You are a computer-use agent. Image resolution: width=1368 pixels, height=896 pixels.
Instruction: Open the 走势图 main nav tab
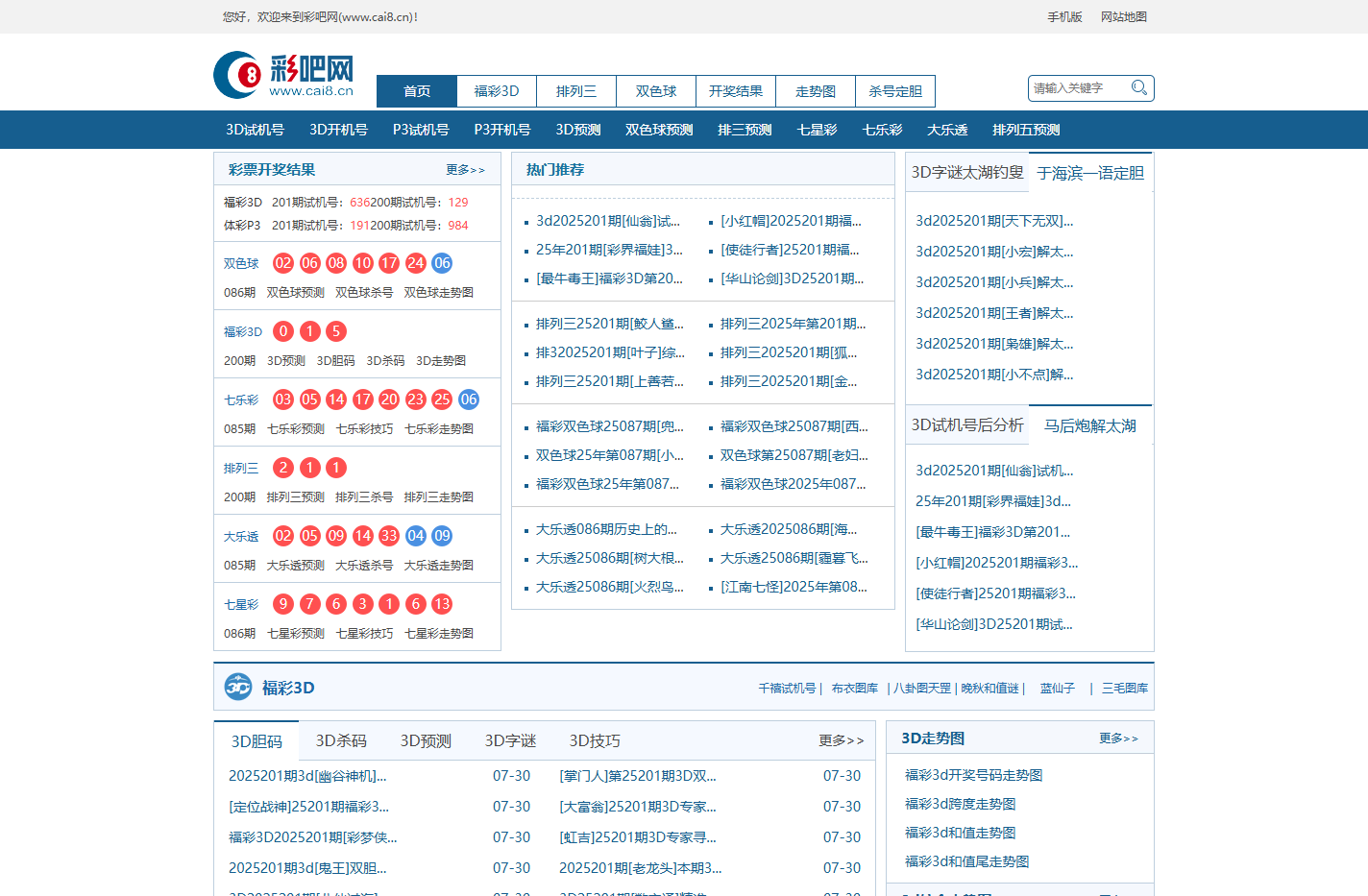816,91
